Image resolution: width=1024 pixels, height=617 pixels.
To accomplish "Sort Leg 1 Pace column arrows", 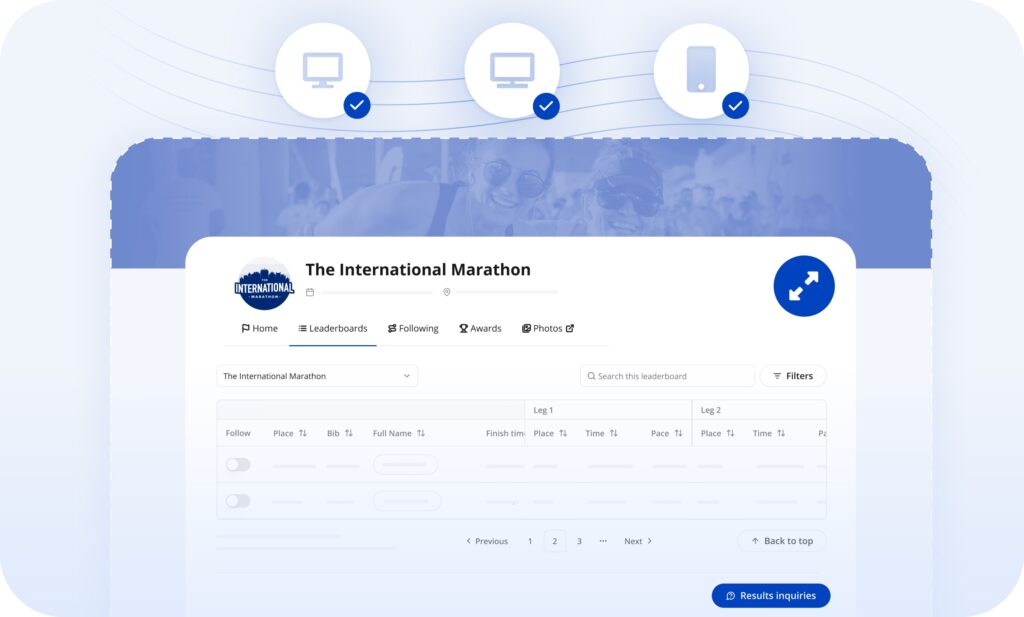I will pos(678,433).
